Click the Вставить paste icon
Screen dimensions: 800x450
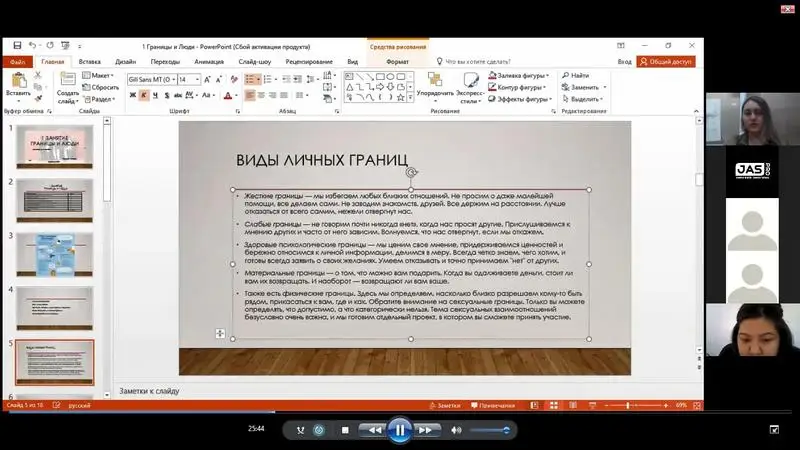click(17, 81)
